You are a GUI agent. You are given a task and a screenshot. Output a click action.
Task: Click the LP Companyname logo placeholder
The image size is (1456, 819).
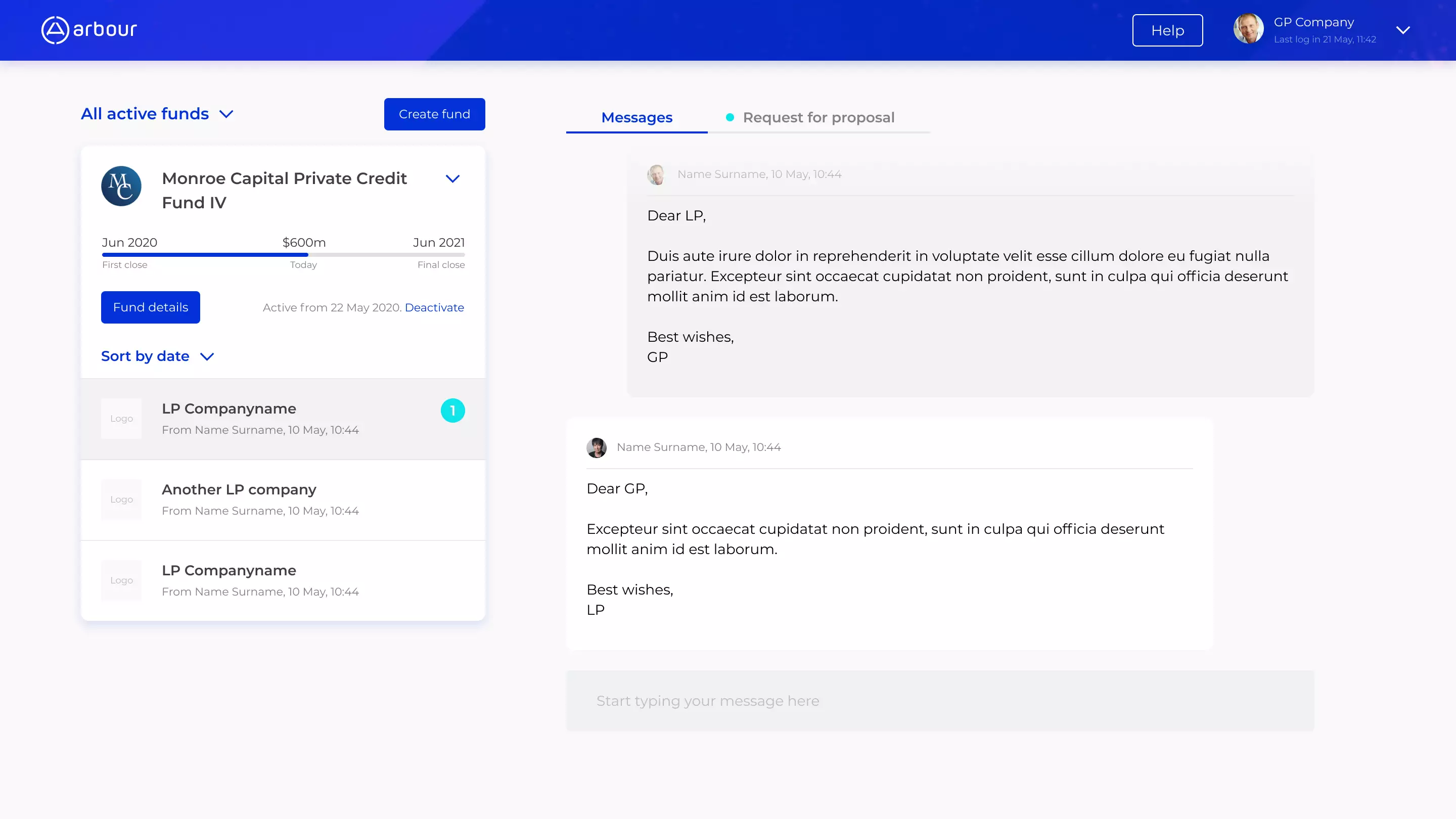click(121, 419)
